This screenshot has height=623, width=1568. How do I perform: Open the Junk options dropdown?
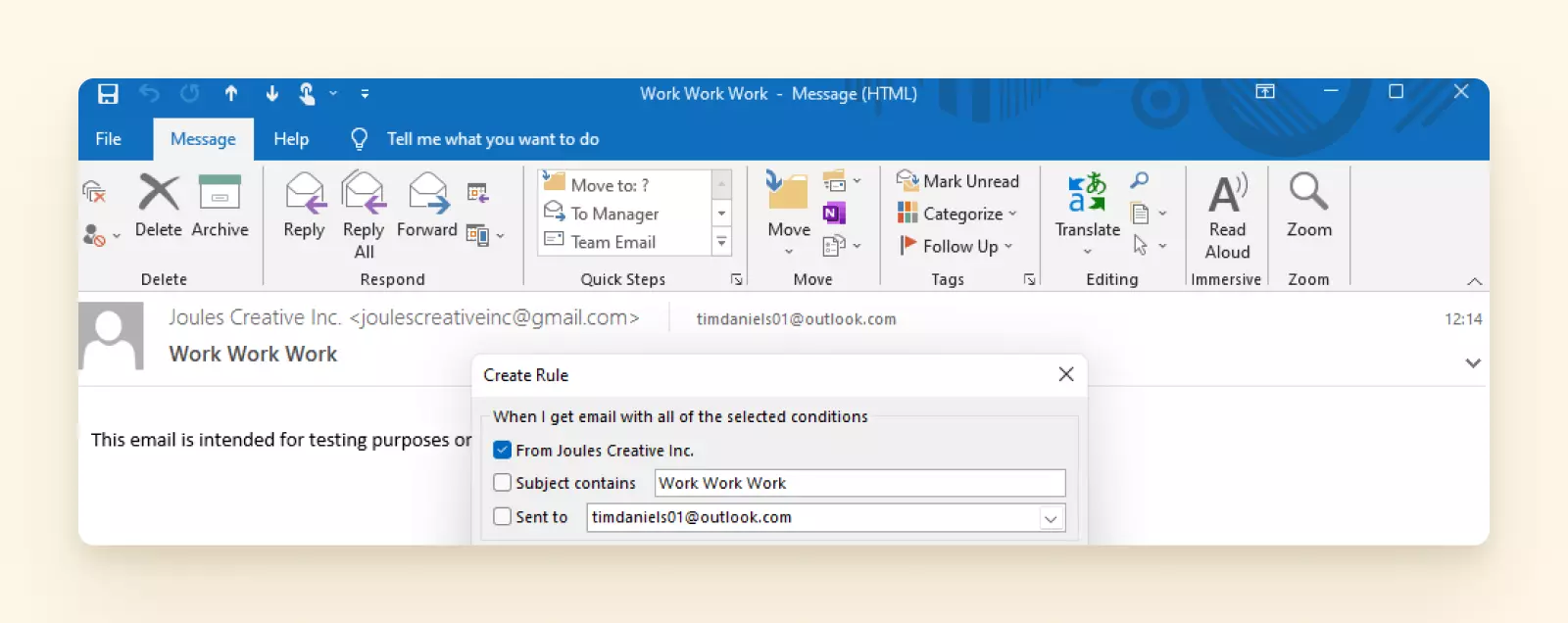tap(101, 235)
